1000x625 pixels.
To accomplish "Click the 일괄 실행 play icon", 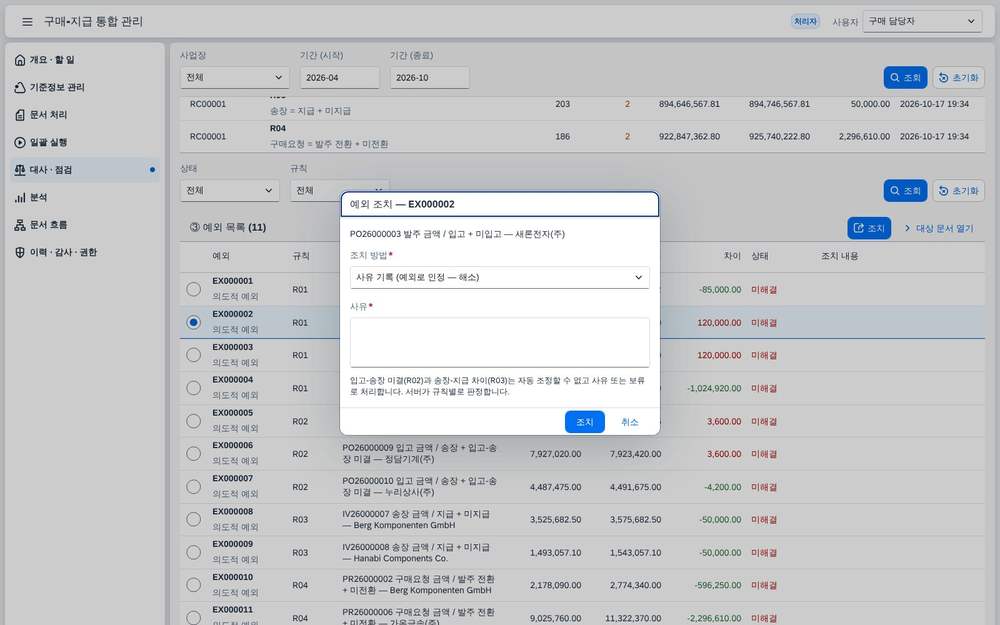I will click(20, 142).
